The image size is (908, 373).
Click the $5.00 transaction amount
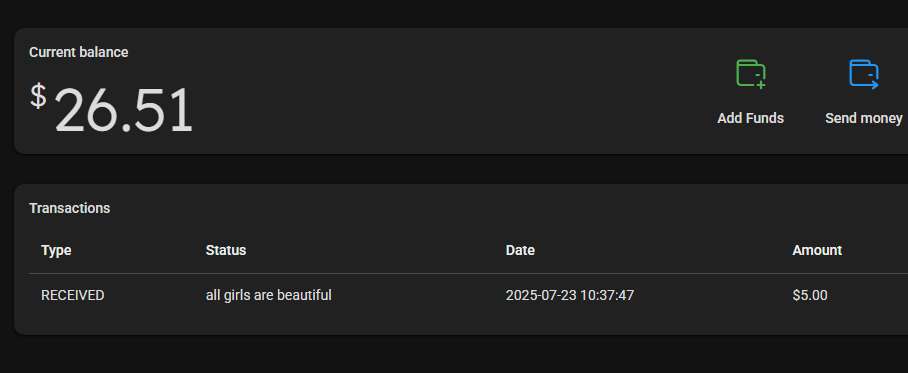pos(810,295)
